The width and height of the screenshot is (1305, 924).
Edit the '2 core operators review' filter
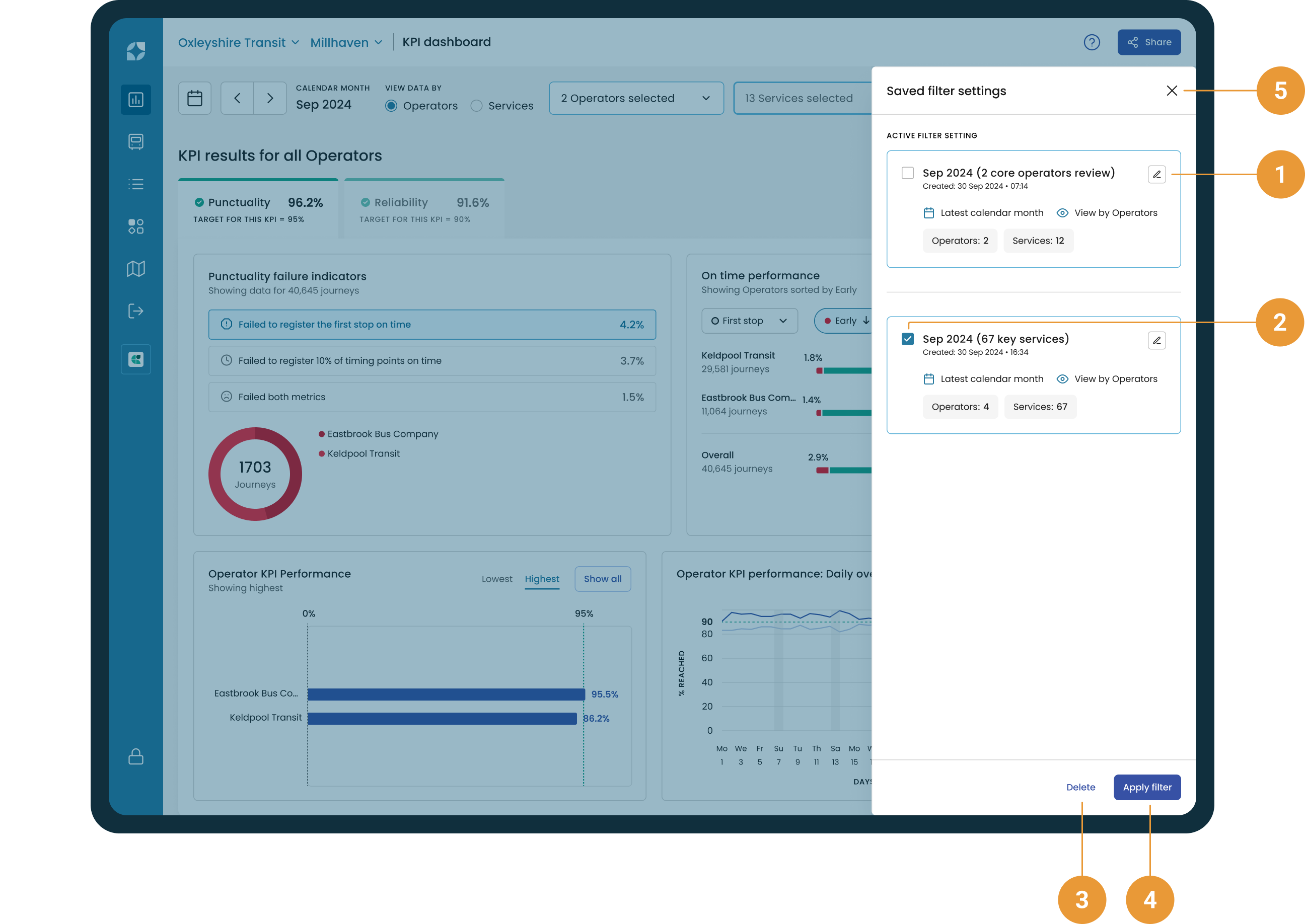tap(1156, 174)
